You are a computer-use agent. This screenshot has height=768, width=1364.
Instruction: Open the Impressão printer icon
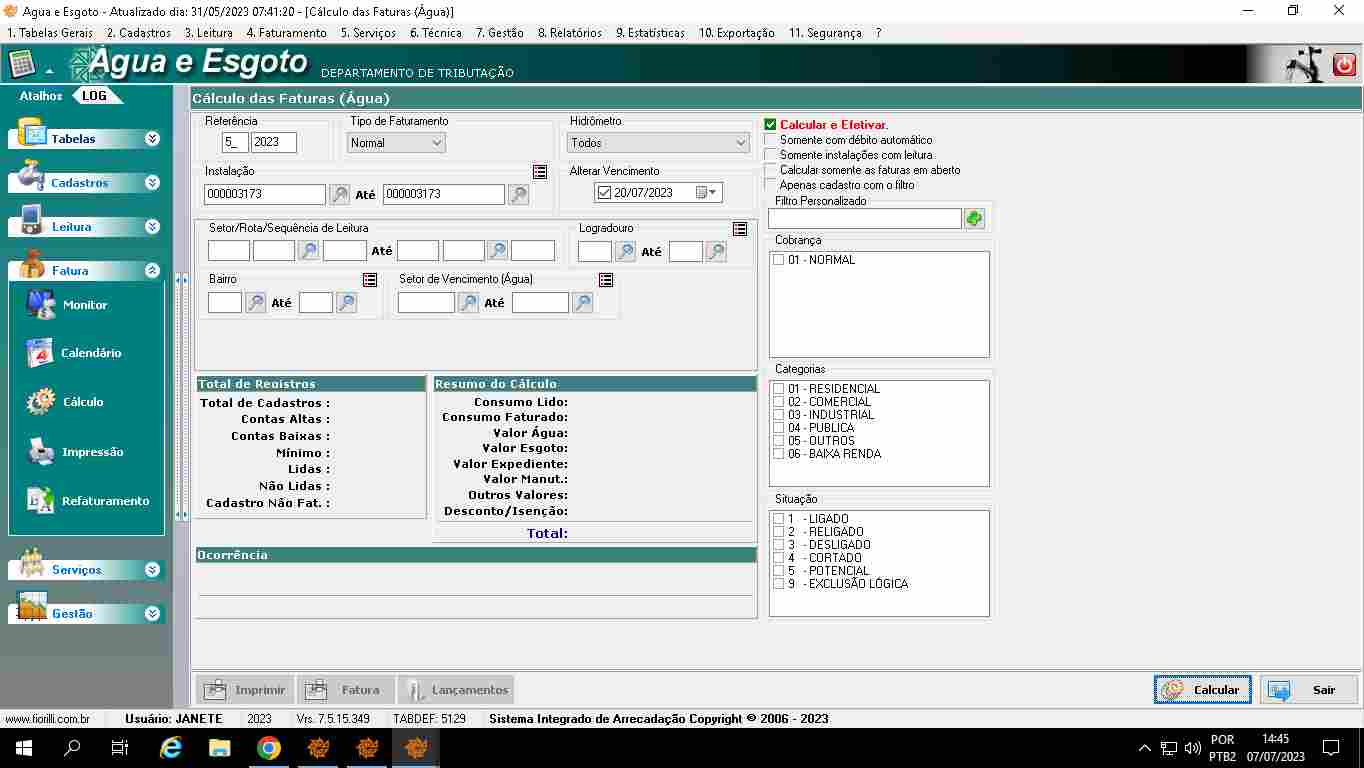pos(41,452)
